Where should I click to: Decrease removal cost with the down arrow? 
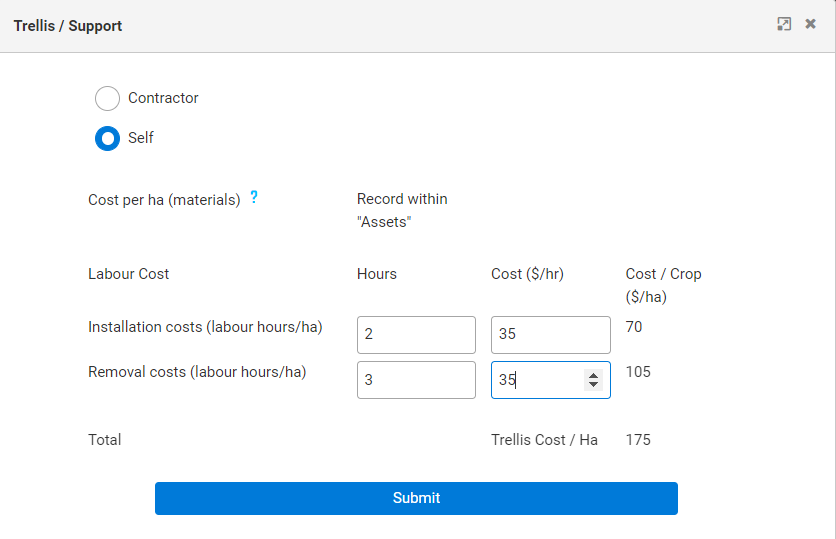pos(593,385)
